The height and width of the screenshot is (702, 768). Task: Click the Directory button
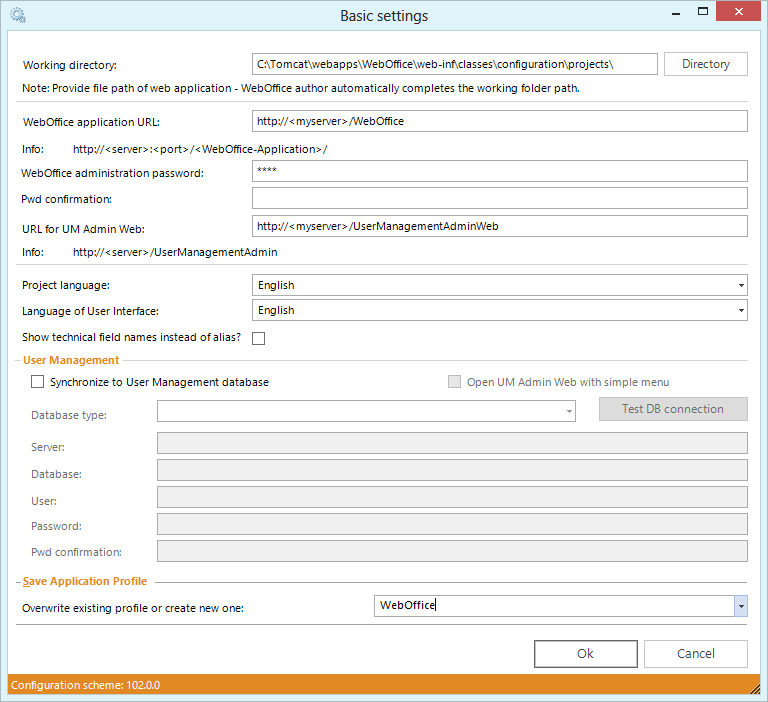point(705,64)
